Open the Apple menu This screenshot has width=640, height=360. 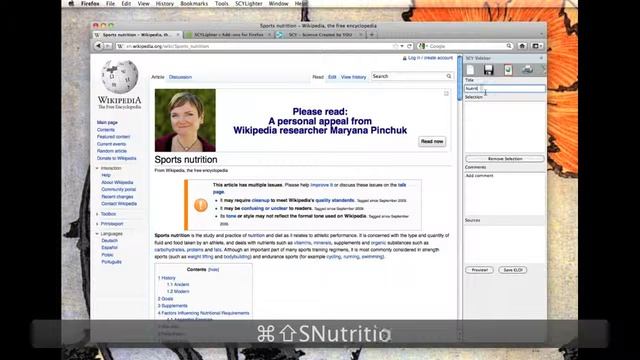tap(71, 3)
